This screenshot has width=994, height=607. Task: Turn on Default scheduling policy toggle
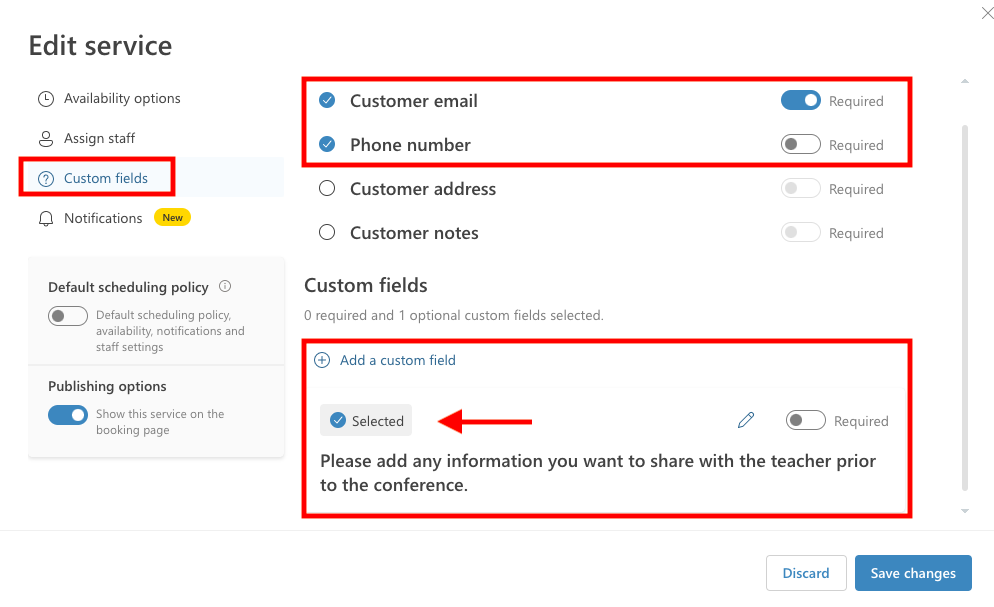(68, 316)
